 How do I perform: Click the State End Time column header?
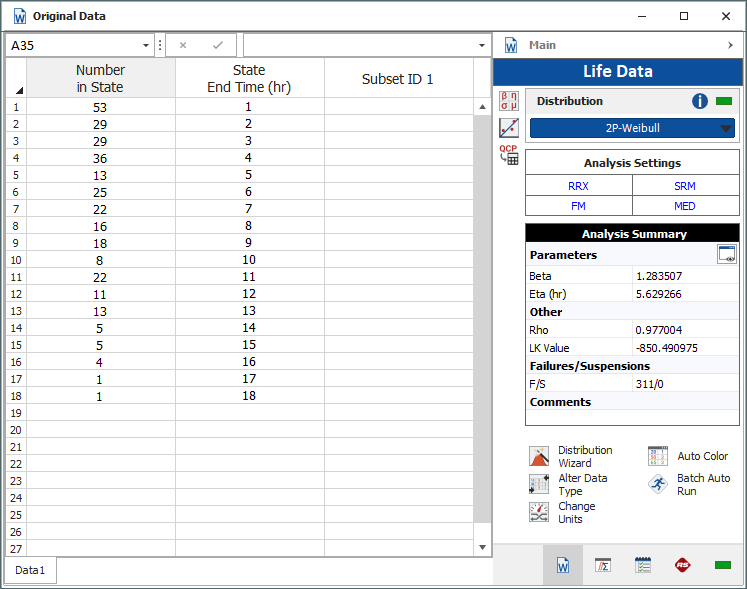coord(249,78)
